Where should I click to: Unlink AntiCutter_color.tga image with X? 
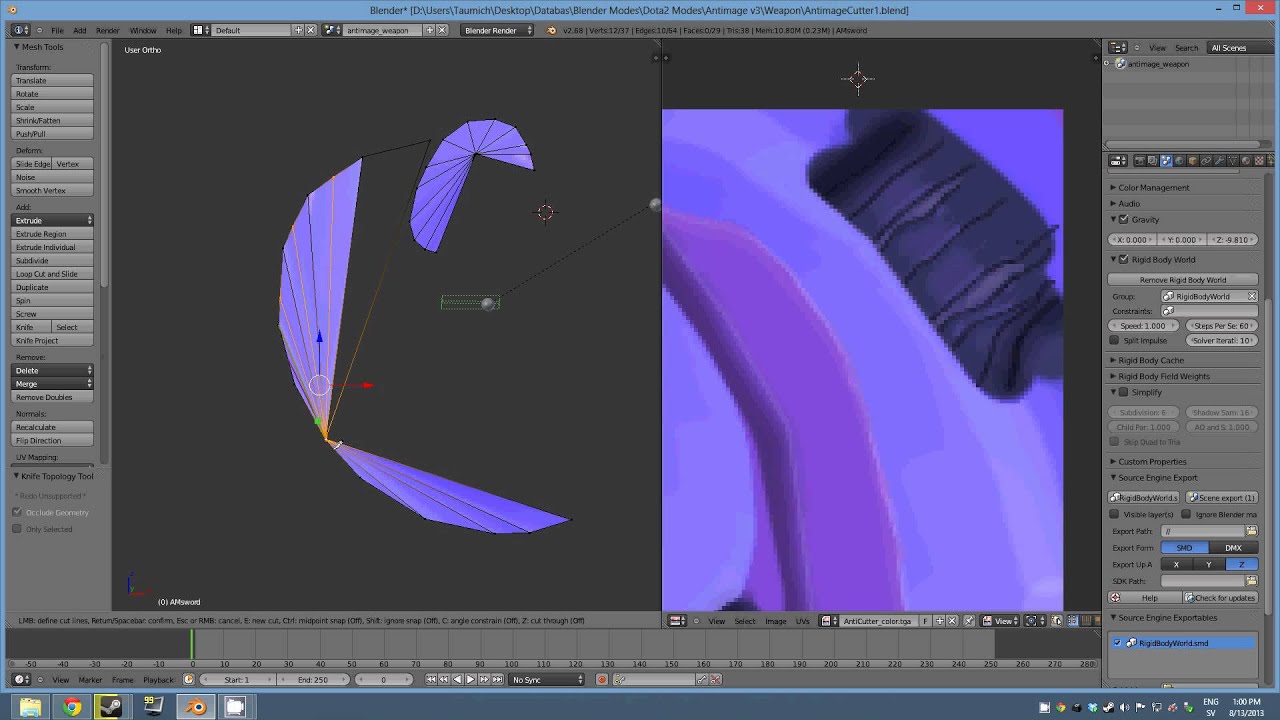tap(952, 621)
